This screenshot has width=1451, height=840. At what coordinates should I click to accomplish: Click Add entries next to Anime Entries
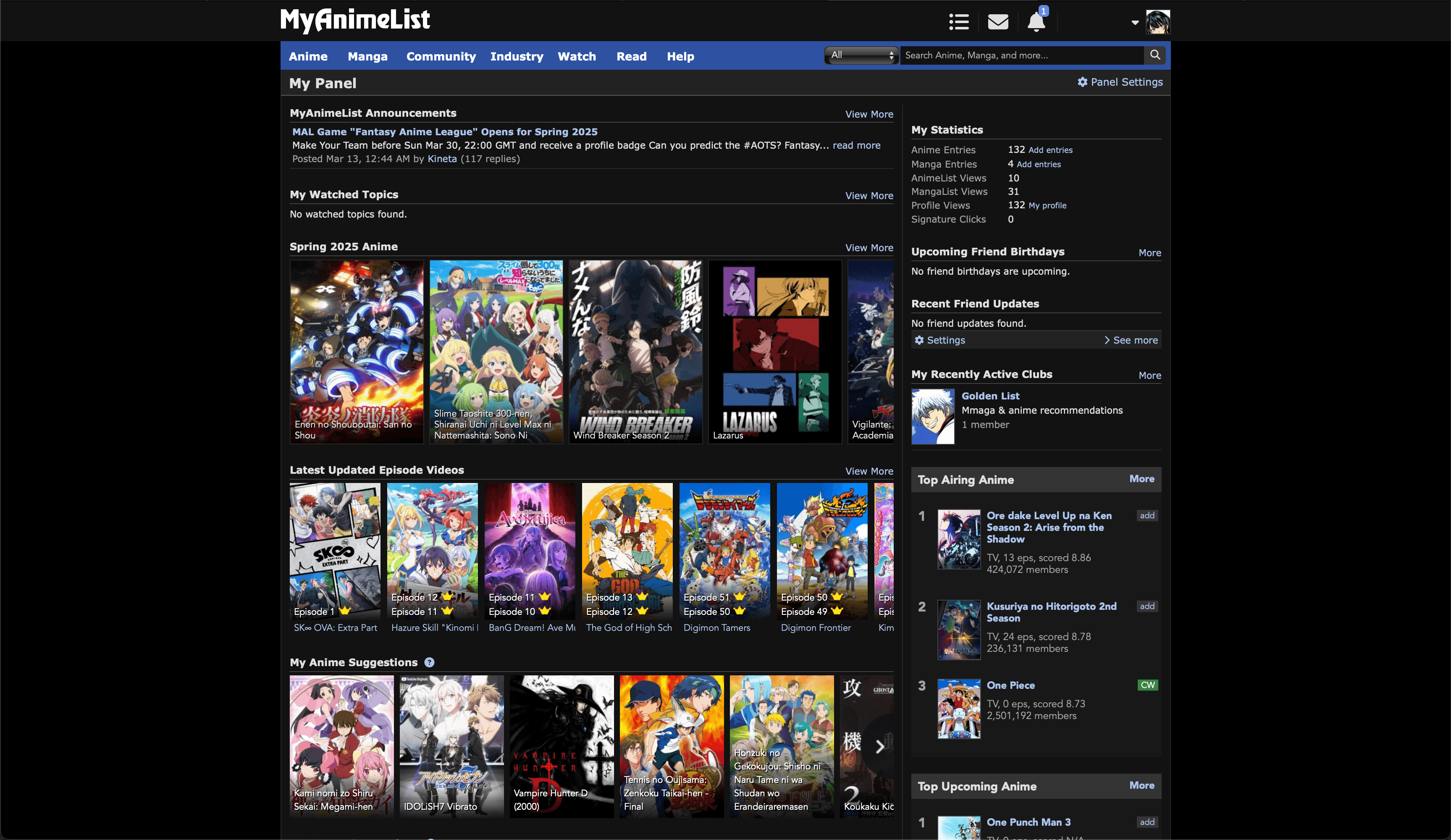click(1050, 150)
